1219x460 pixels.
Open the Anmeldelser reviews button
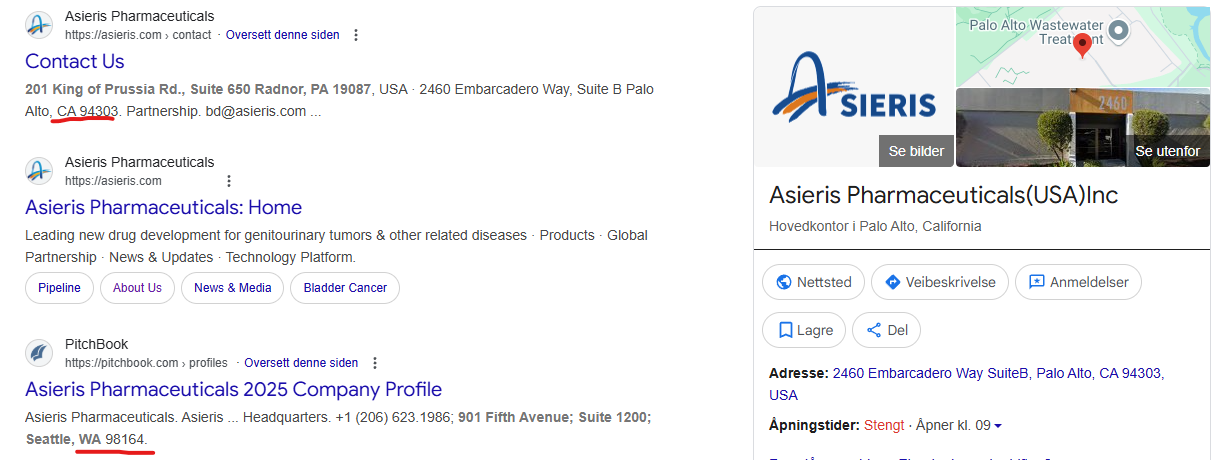[x=1078, y=282]
